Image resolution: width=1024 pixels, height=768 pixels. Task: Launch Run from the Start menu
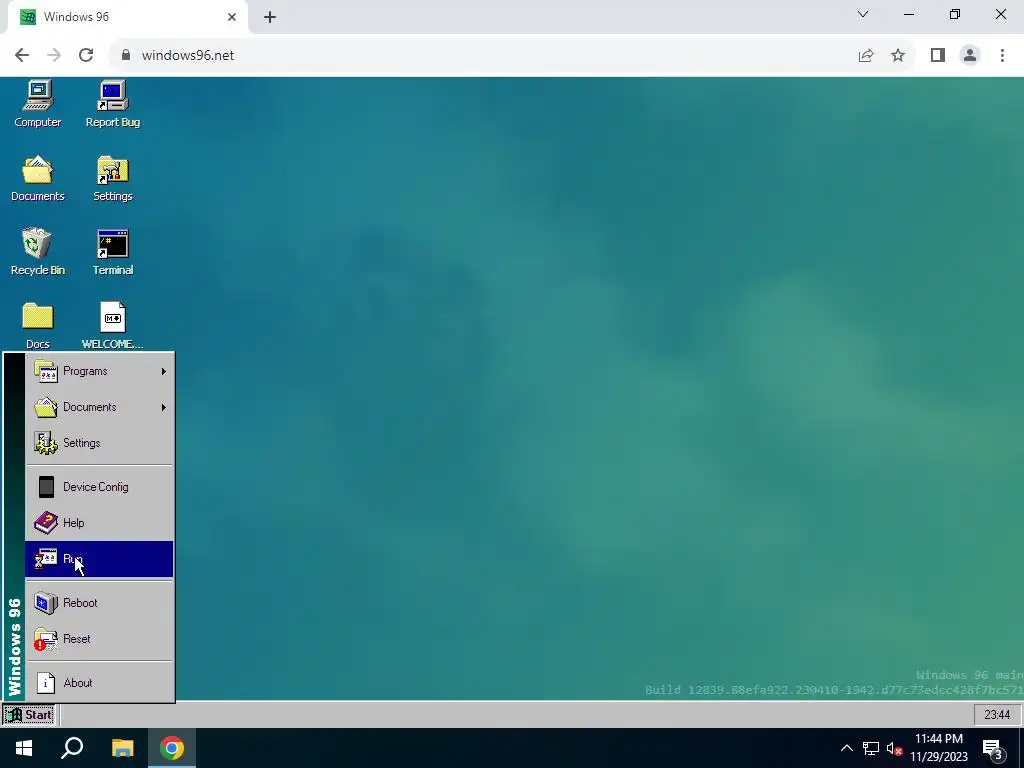click(x=99, y=559)
